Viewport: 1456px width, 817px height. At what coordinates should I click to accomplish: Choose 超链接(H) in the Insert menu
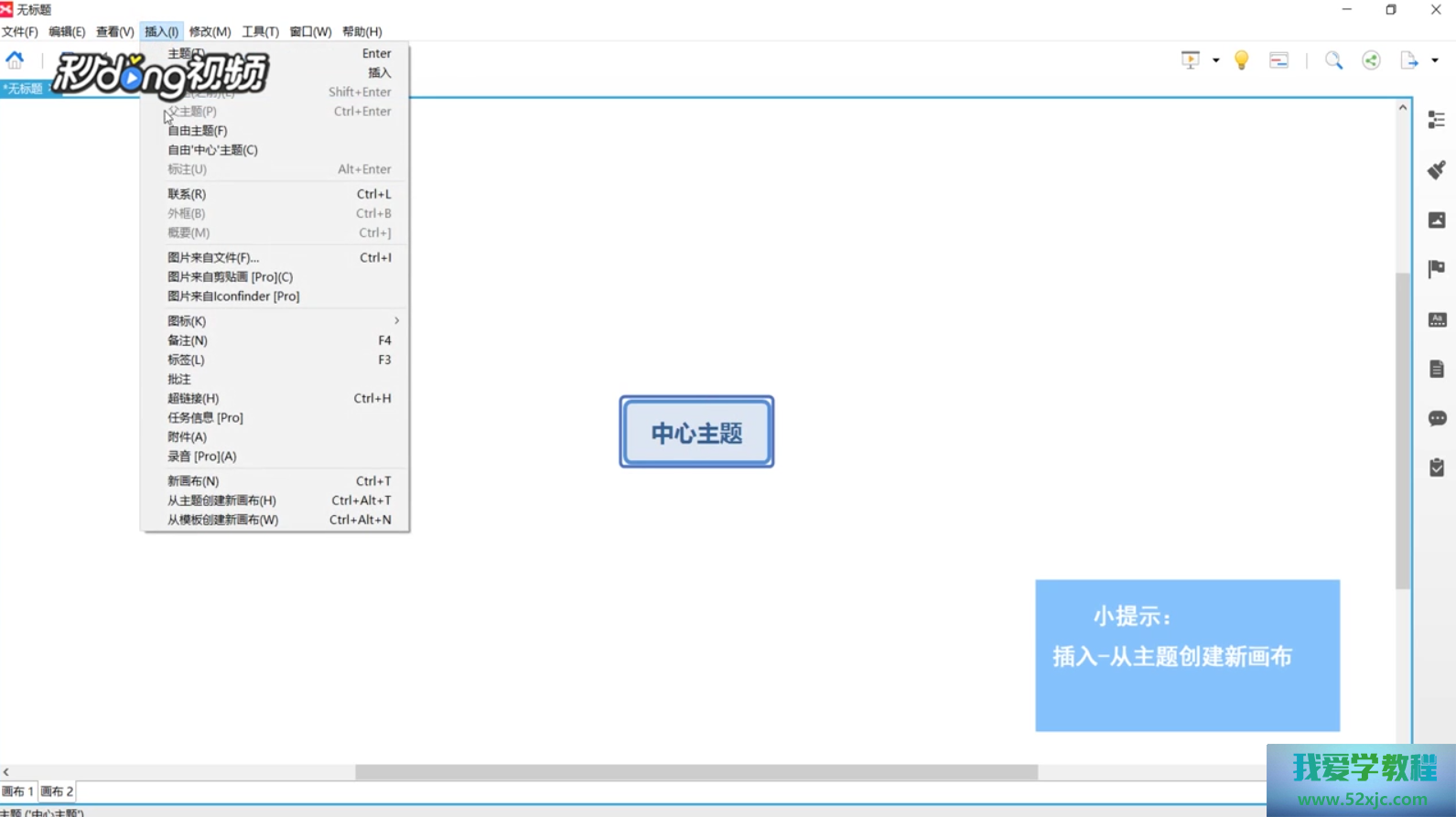coord(193,398)
